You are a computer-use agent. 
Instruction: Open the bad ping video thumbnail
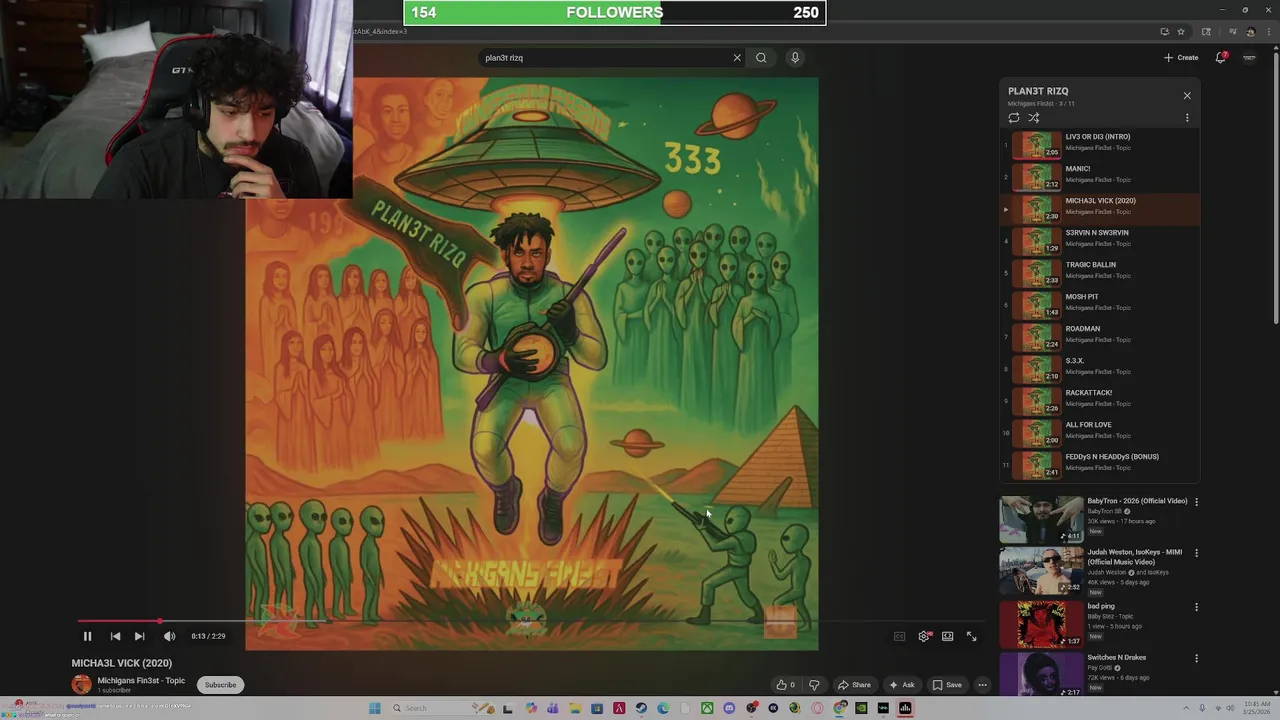coord(1041,624)
